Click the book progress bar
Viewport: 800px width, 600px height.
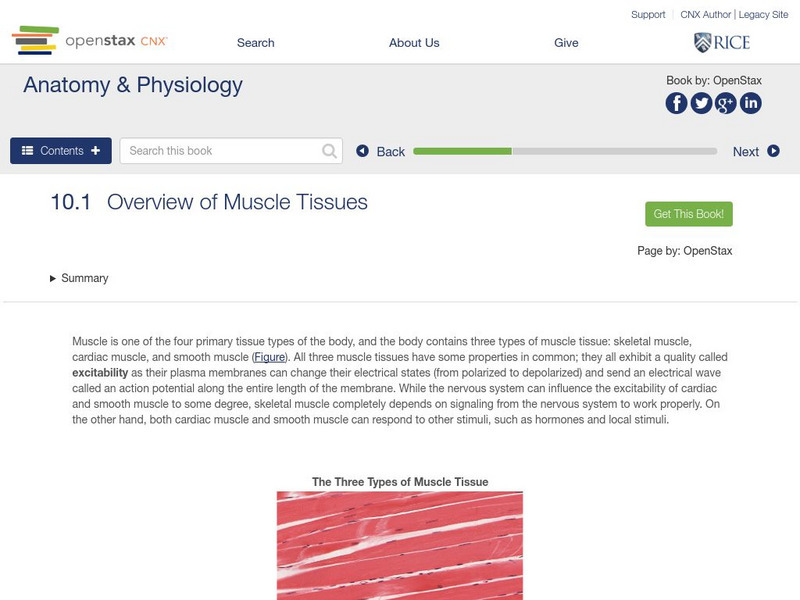coord(564,151)
